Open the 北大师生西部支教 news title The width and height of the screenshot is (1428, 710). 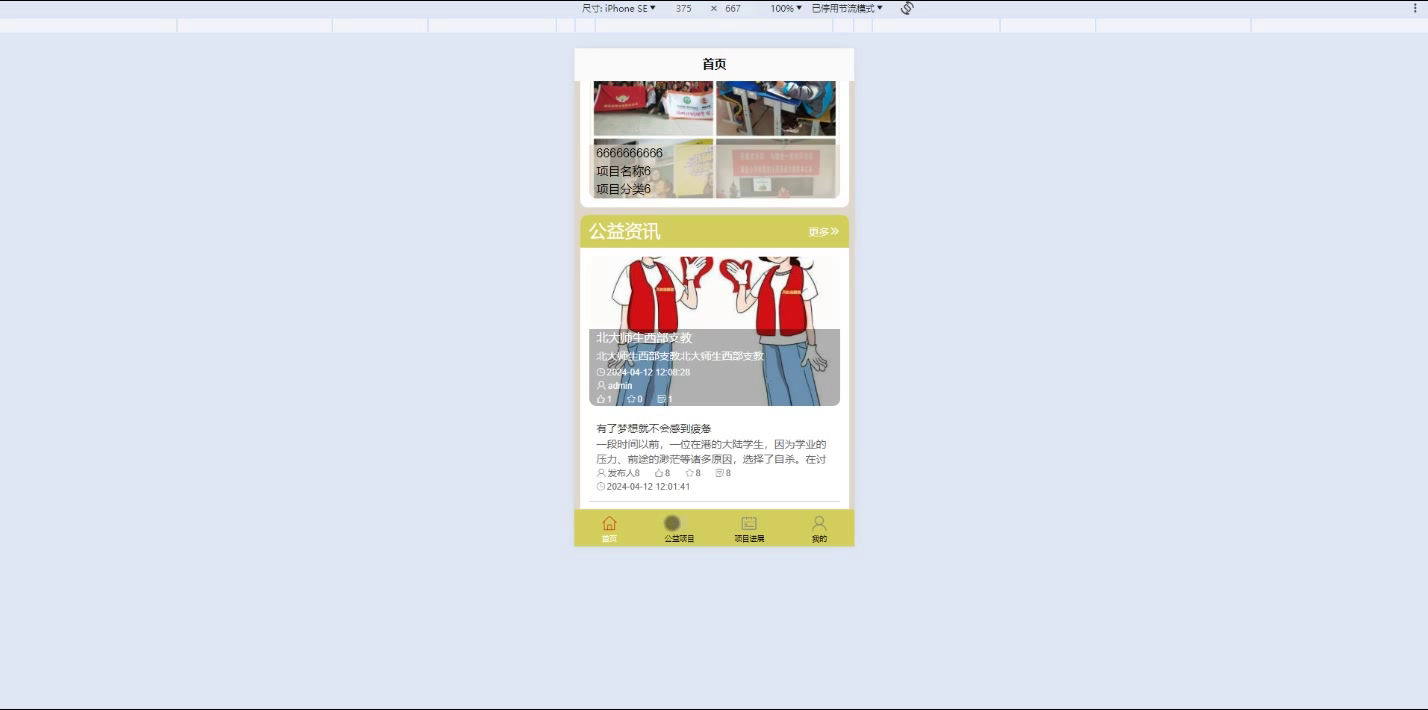click(644, 338)
